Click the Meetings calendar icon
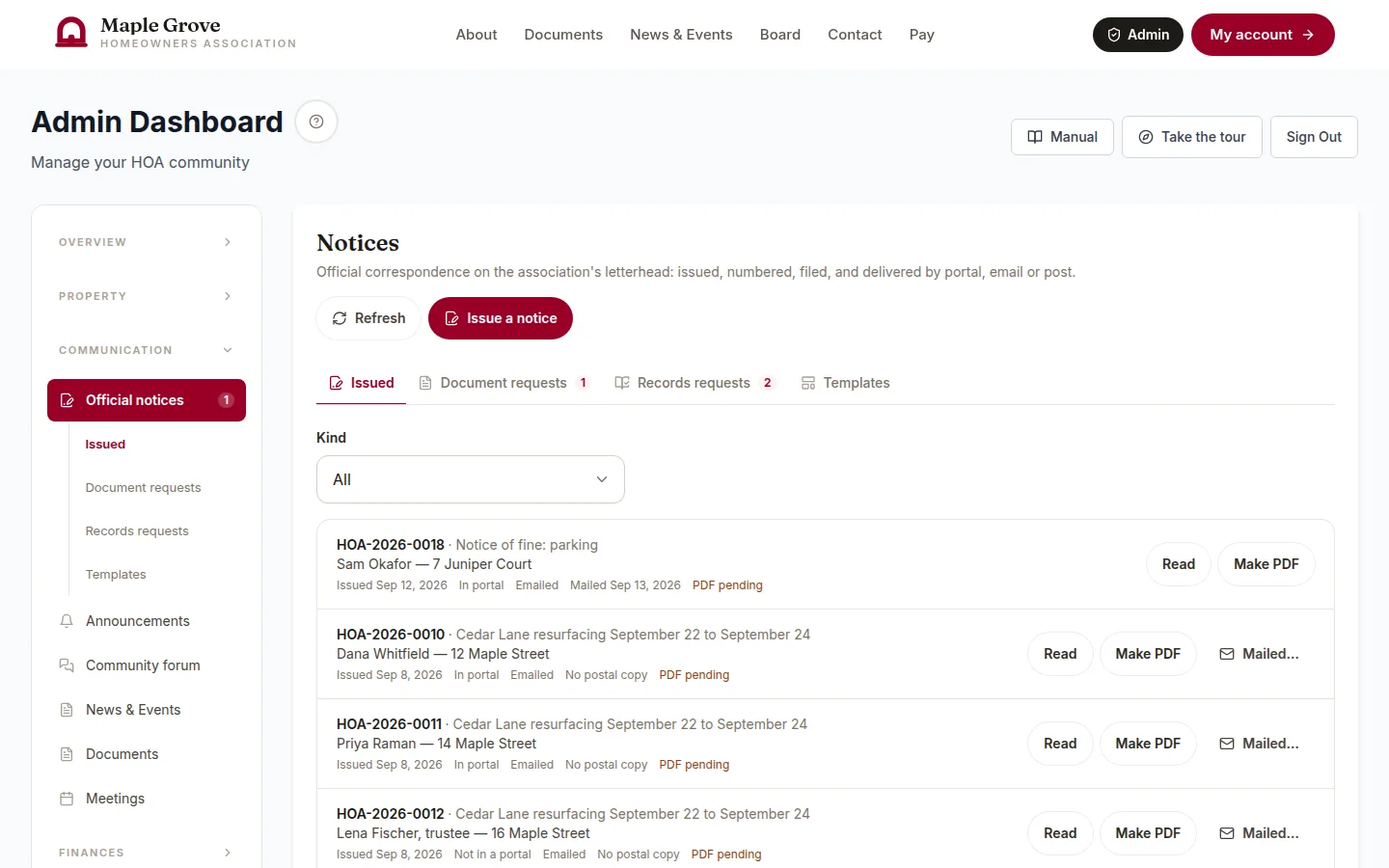This screenshot has width=1389, height=868. 67,799
